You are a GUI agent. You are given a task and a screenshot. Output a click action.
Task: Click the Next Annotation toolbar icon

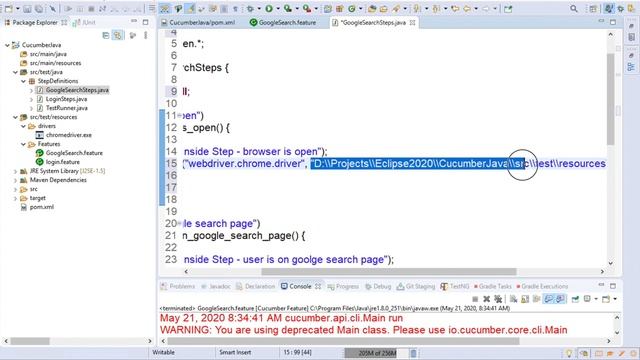click(x=417, y=9)
